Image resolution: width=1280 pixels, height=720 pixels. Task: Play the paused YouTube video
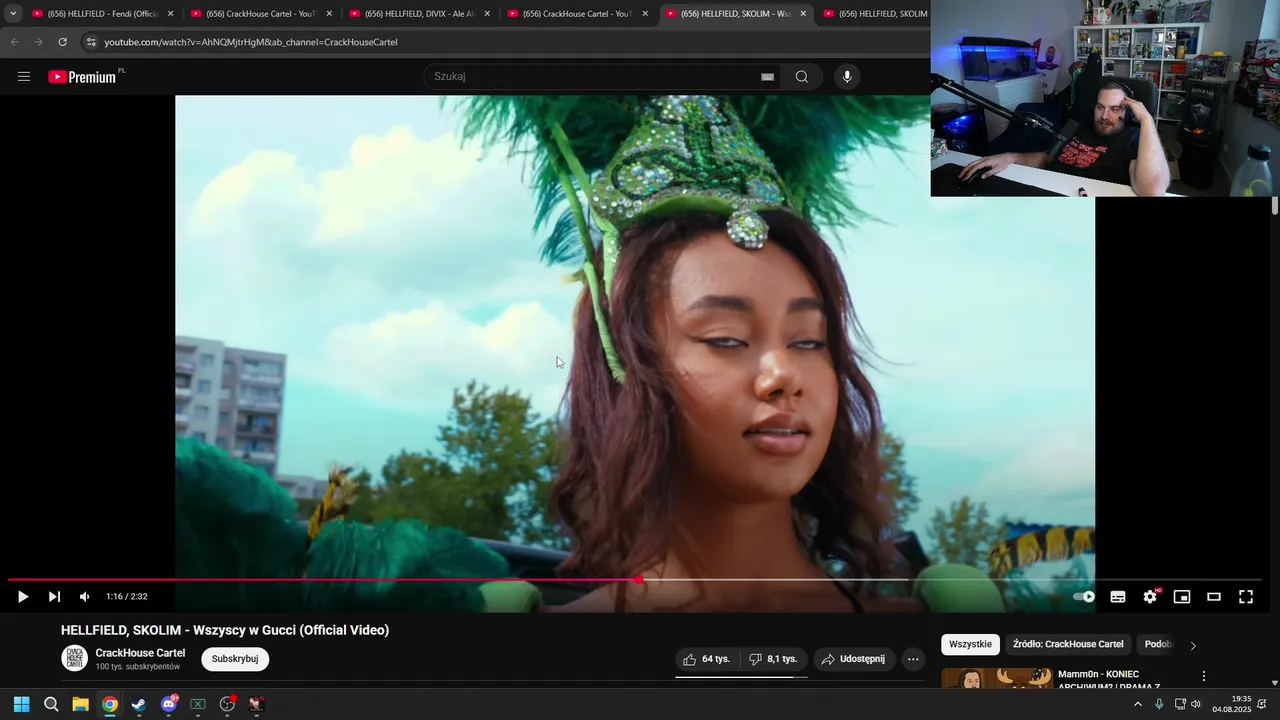23,597
